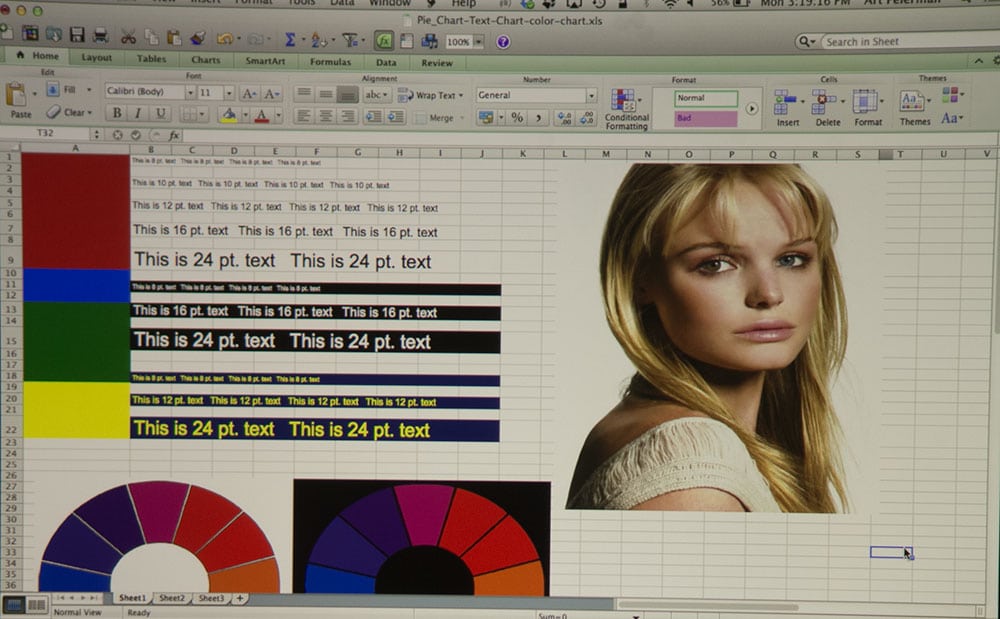The width and height of the screenshot is (1000, 619).
Task: Decrease font size with the A- icon
Action: (271, 94)
